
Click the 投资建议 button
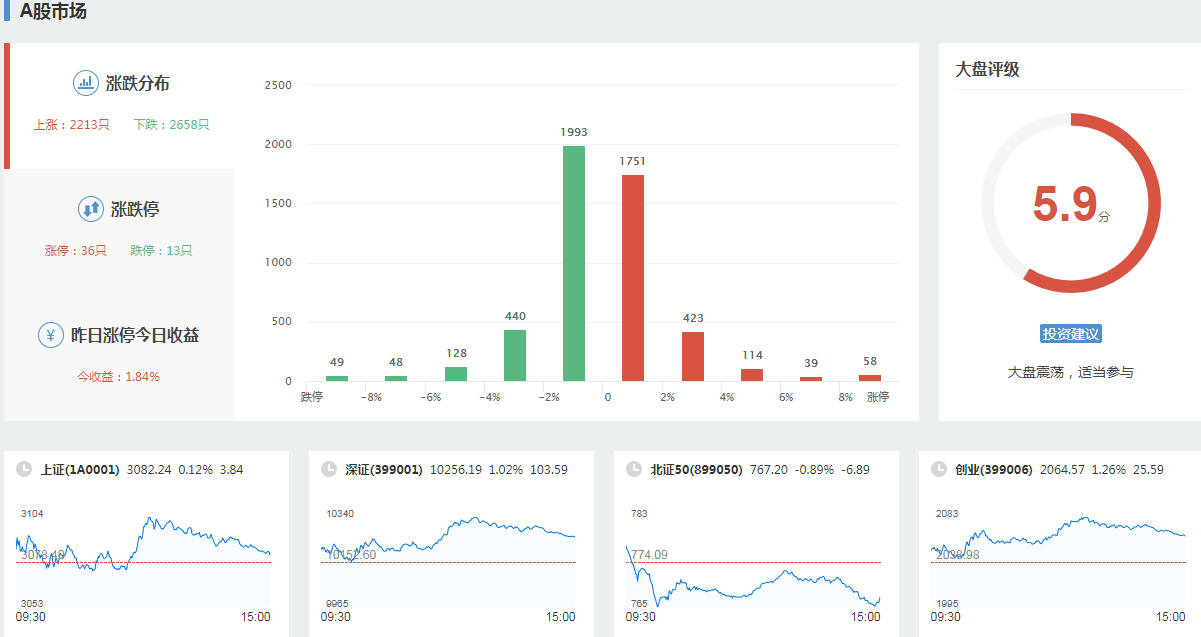1070,334
